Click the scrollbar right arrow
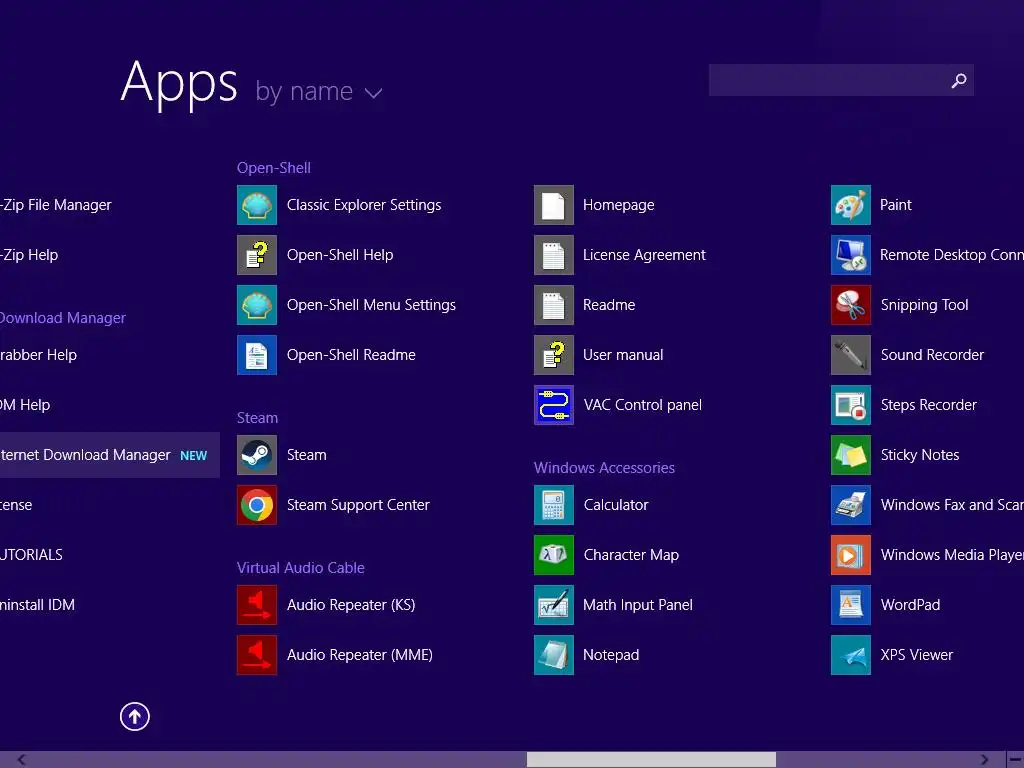The width and height of the screenshot is (1024, 768). click(x=984, y=760)
